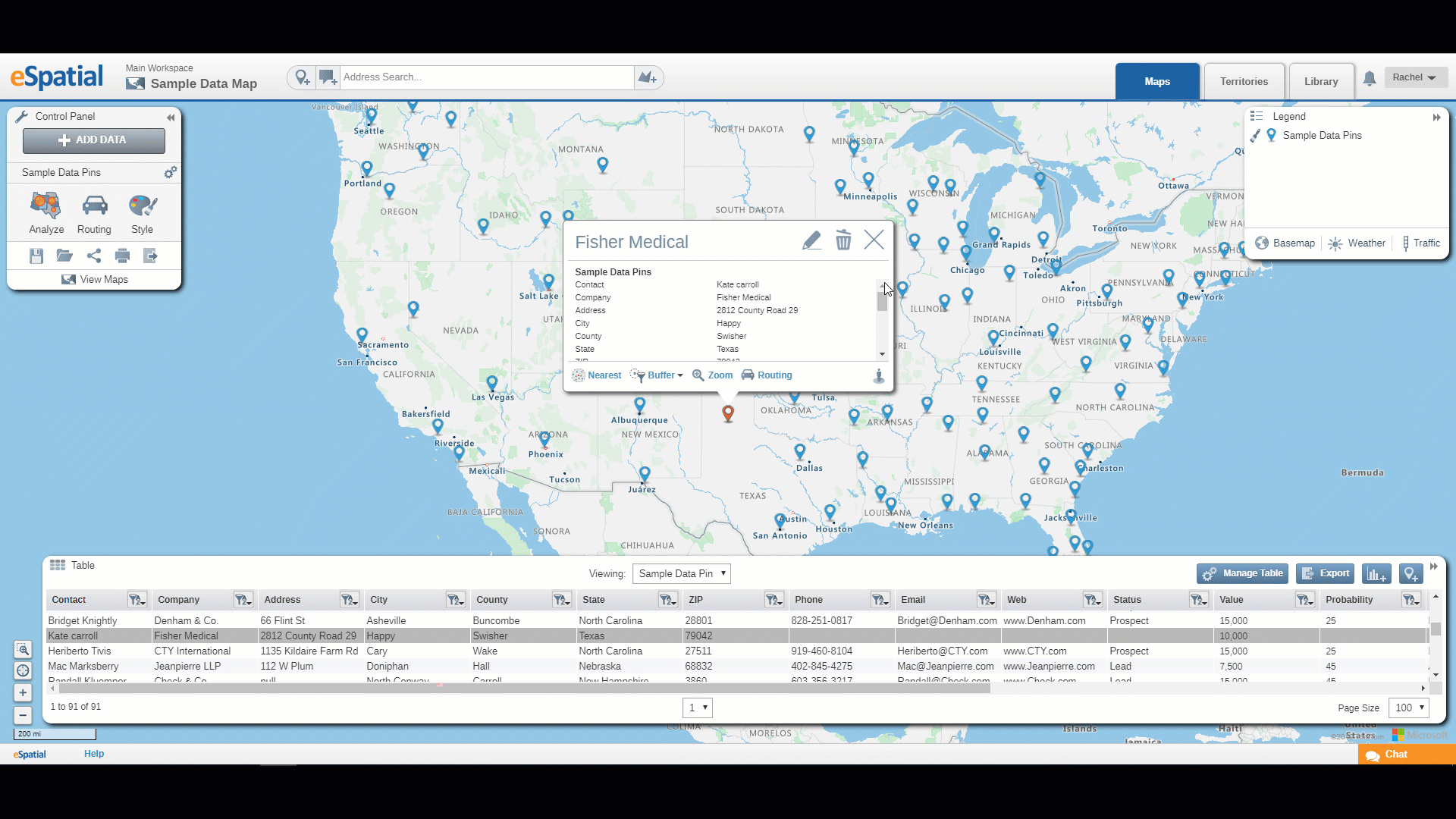Switch to the Territories tab
The image size is (1456, 819).
[x=1244, y=81]
